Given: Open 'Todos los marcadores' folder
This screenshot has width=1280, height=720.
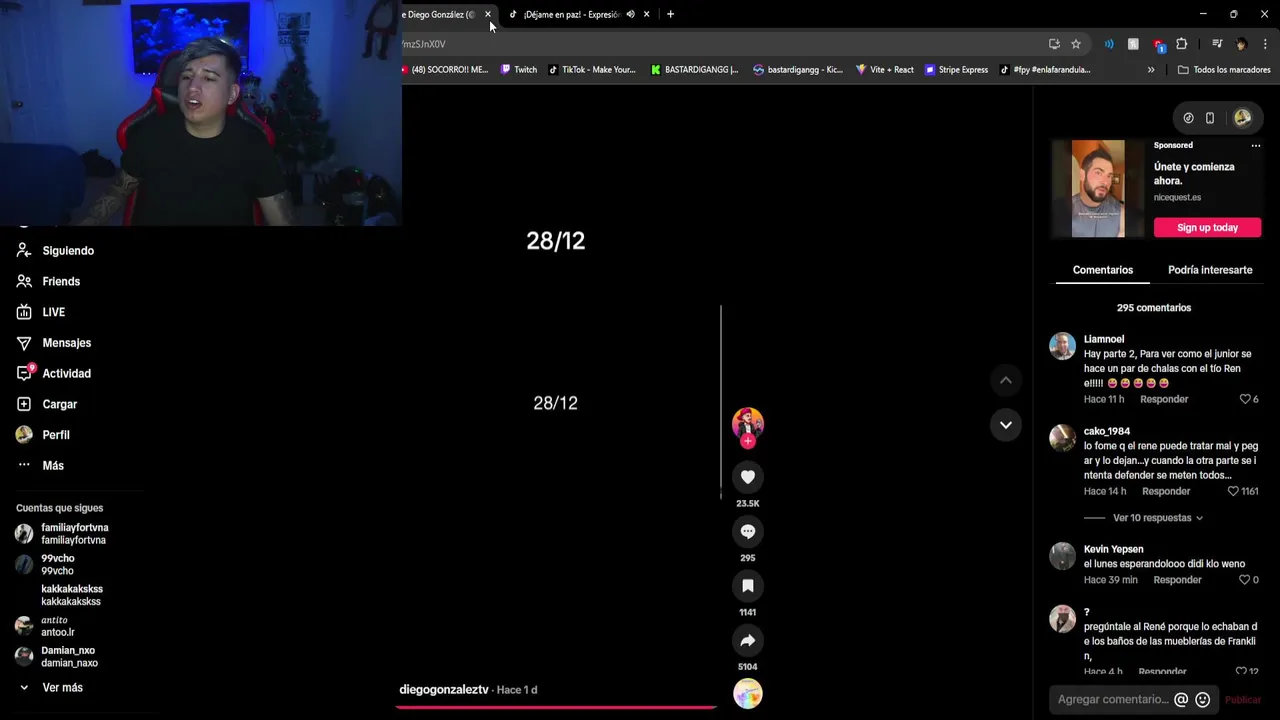Looking at the screenshot, I should [x=1224, y=70].
